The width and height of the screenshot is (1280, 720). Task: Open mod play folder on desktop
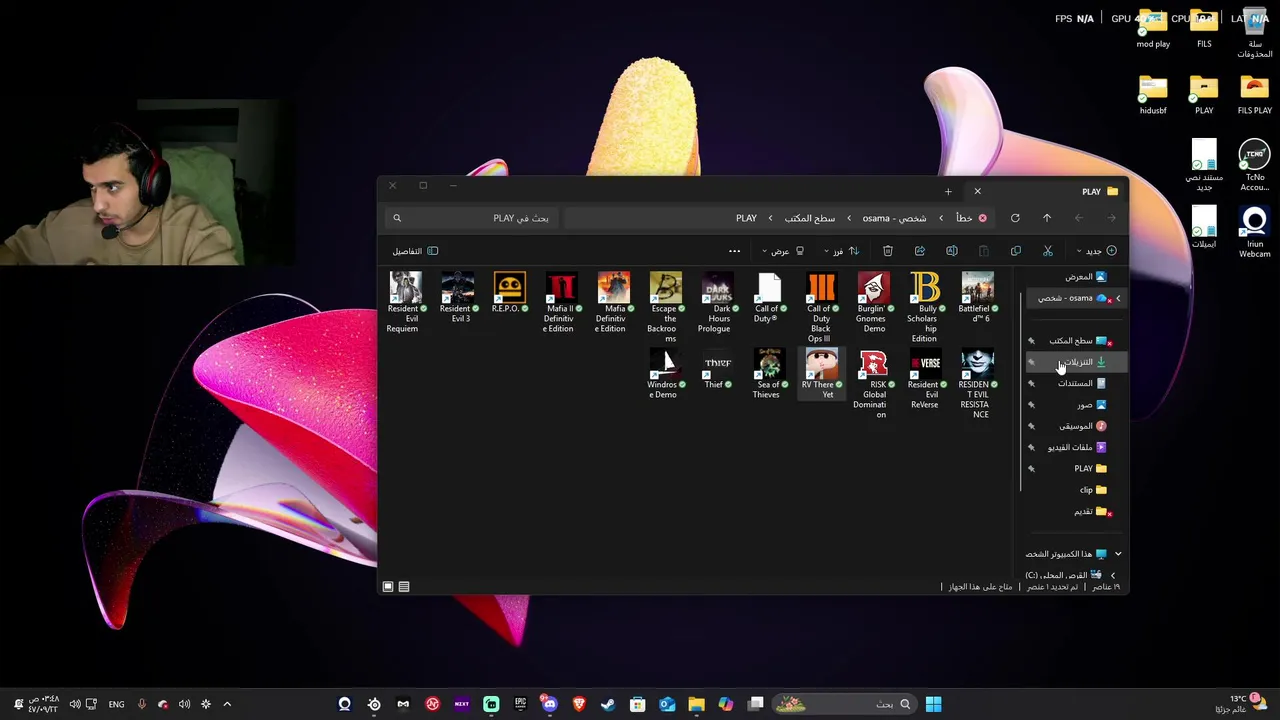pos(1153,29)
